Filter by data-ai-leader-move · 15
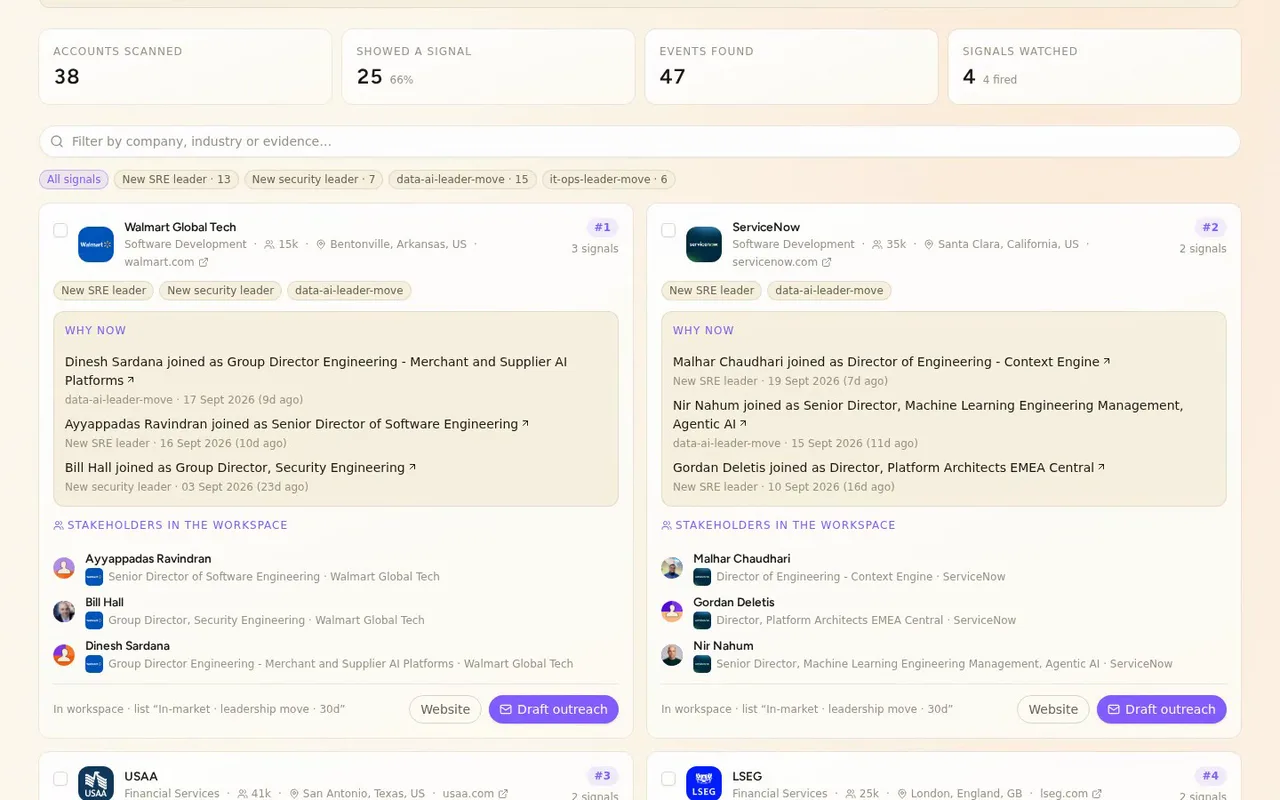This screenshot has height=800, width=1280. tap(462, 180)
